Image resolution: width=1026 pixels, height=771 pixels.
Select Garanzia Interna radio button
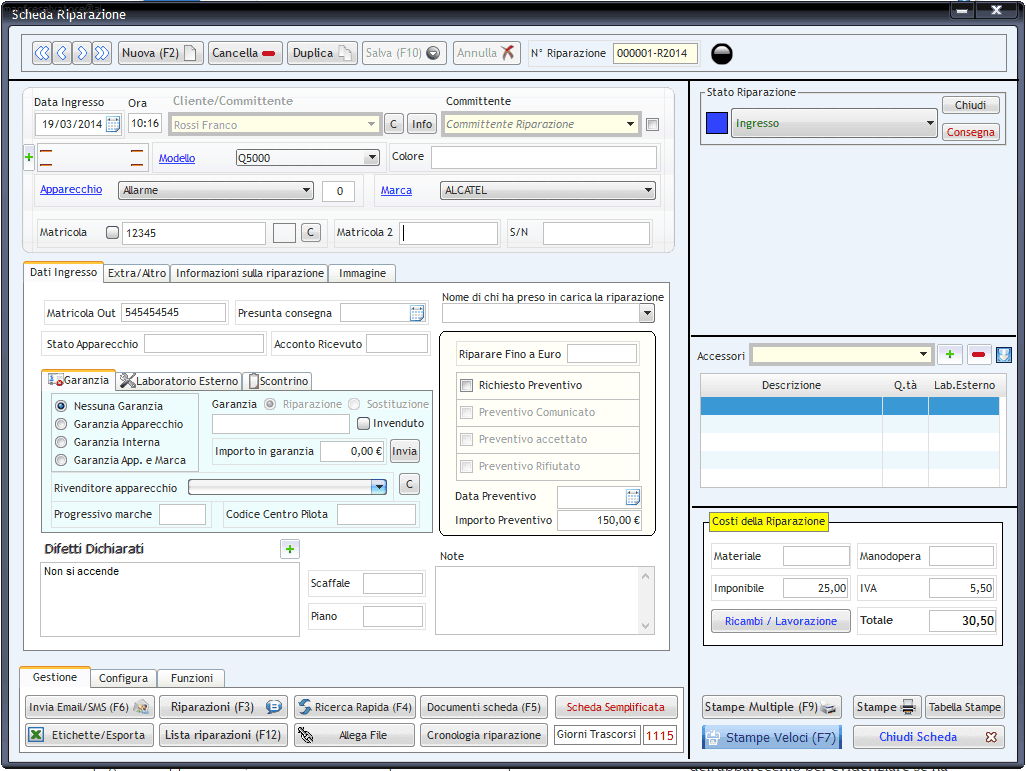pos(62,442)
